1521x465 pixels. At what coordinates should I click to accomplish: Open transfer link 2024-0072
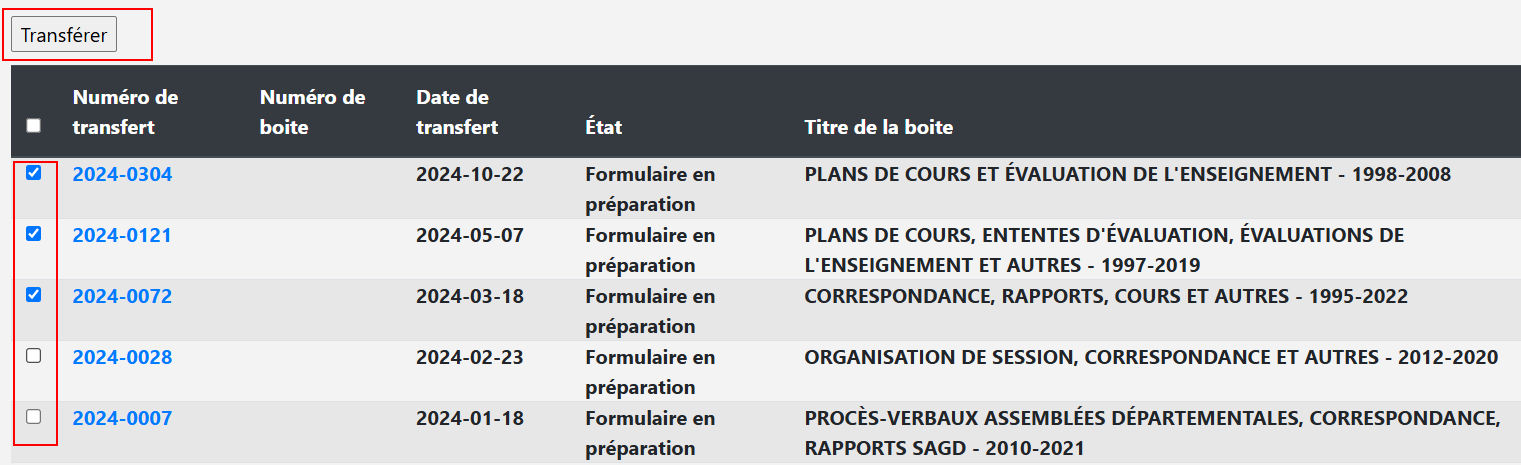(x=122, y=297)
